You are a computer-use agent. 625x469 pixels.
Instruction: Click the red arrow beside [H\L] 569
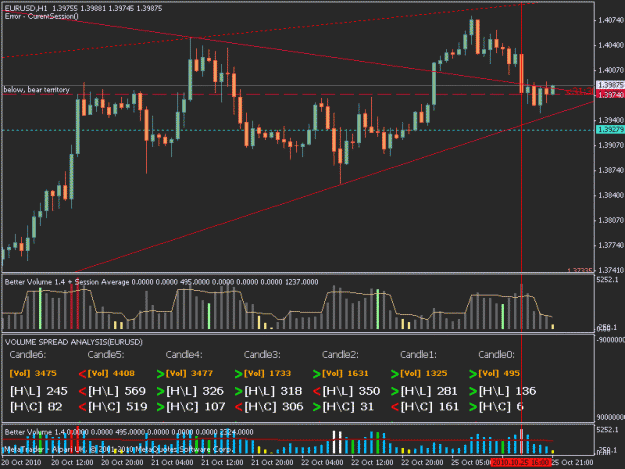point(83,391)
